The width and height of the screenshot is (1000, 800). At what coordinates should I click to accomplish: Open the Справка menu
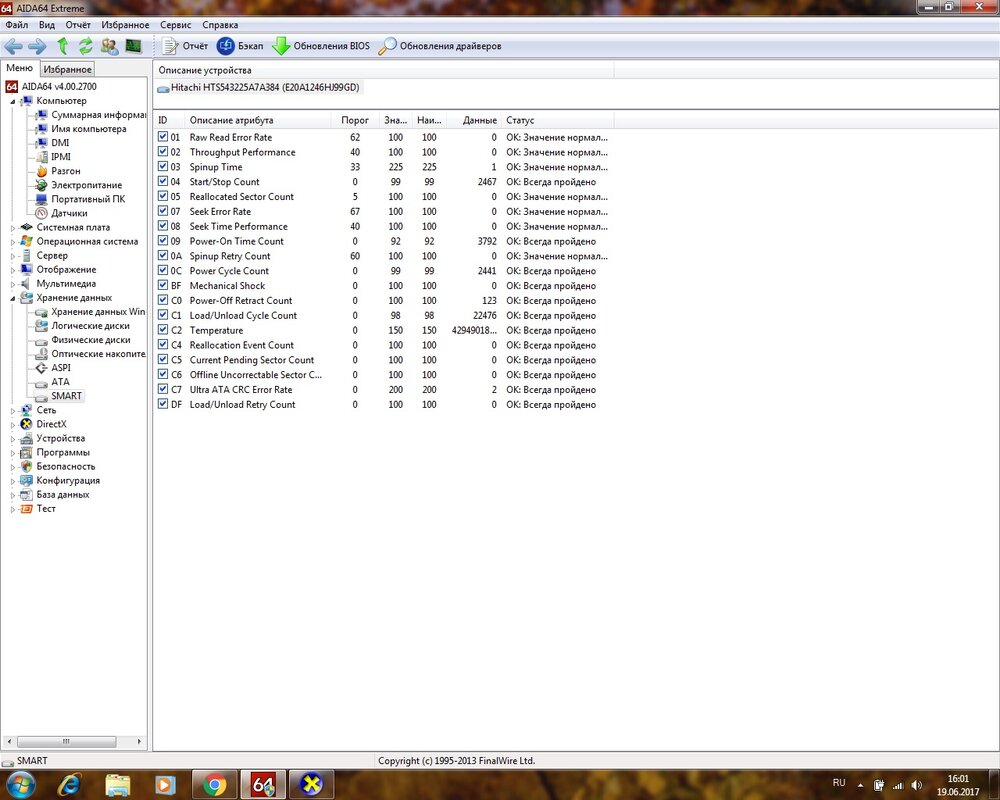tap(220, 25)
